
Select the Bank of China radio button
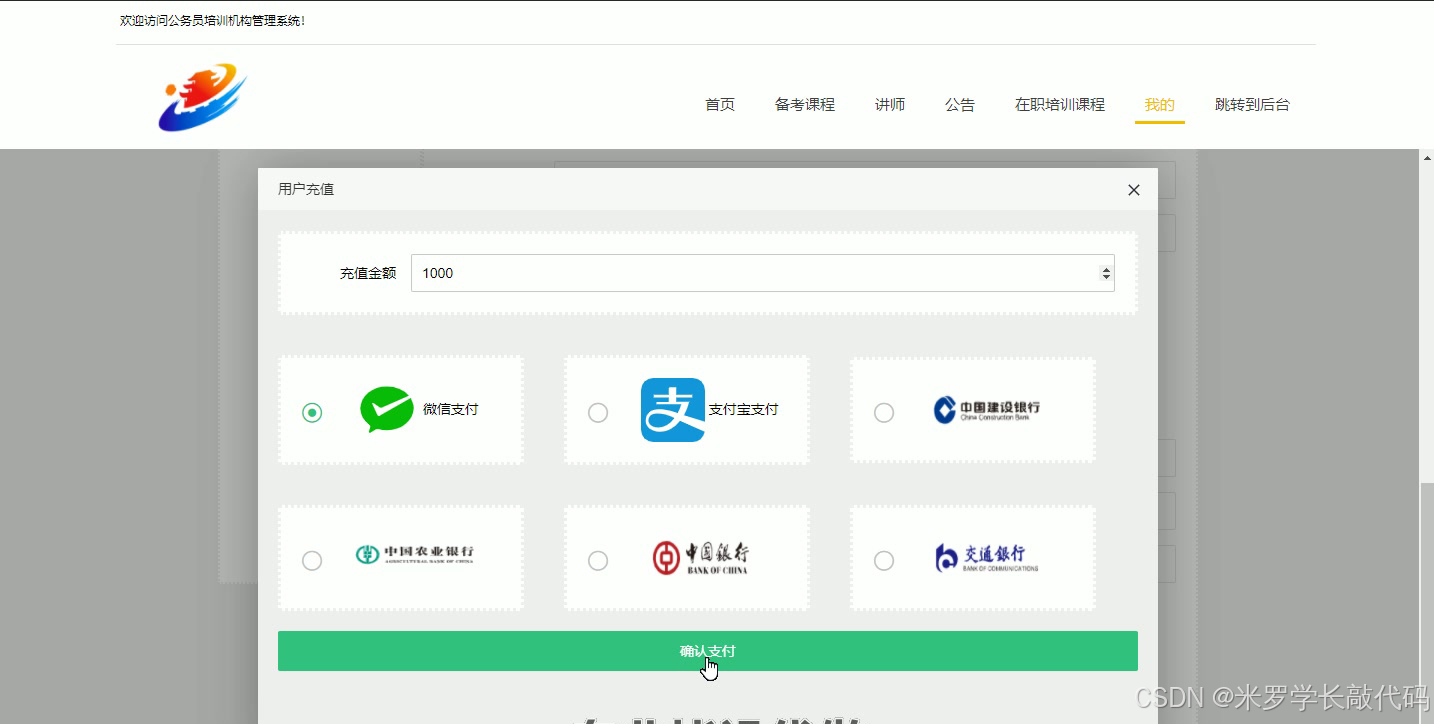(598, 560)
